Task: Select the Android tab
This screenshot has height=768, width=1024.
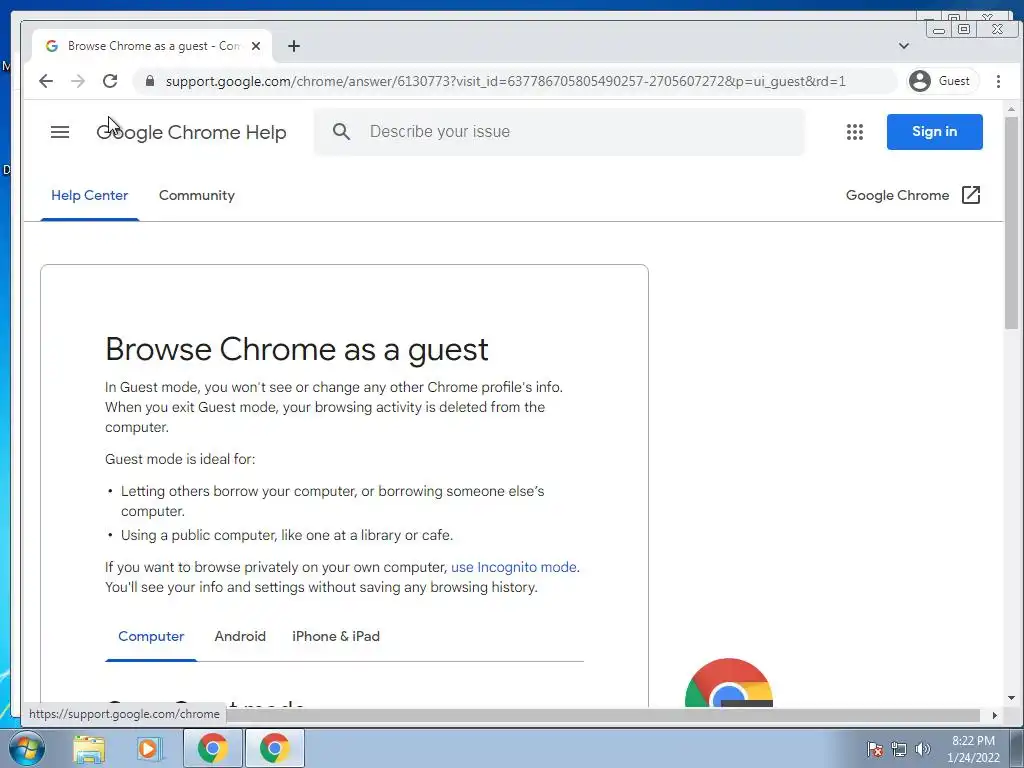Action: point(240,636)
